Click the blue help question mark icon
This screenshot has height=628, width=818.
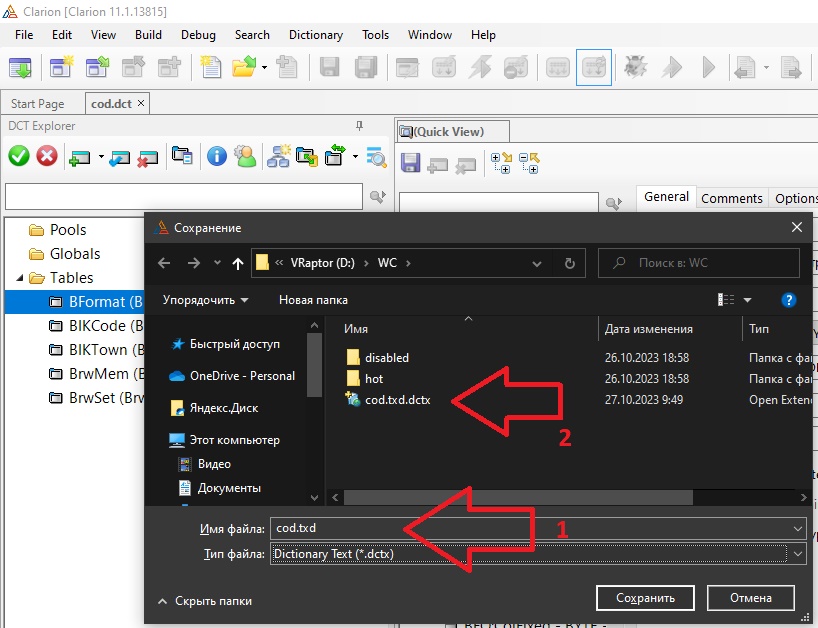[x=789, y=299]
